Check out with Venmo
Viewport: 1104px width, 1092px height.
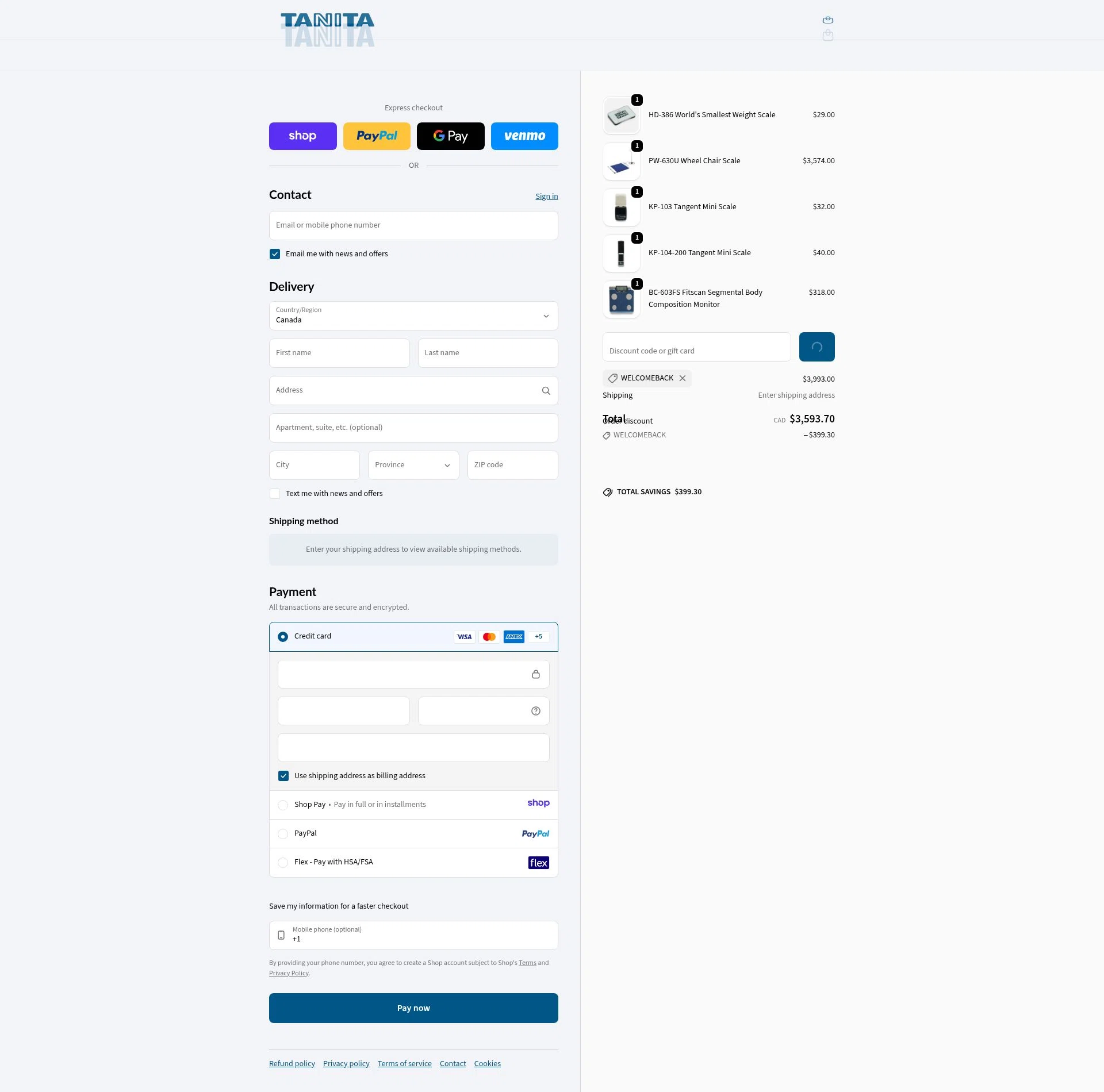[524, 136]
